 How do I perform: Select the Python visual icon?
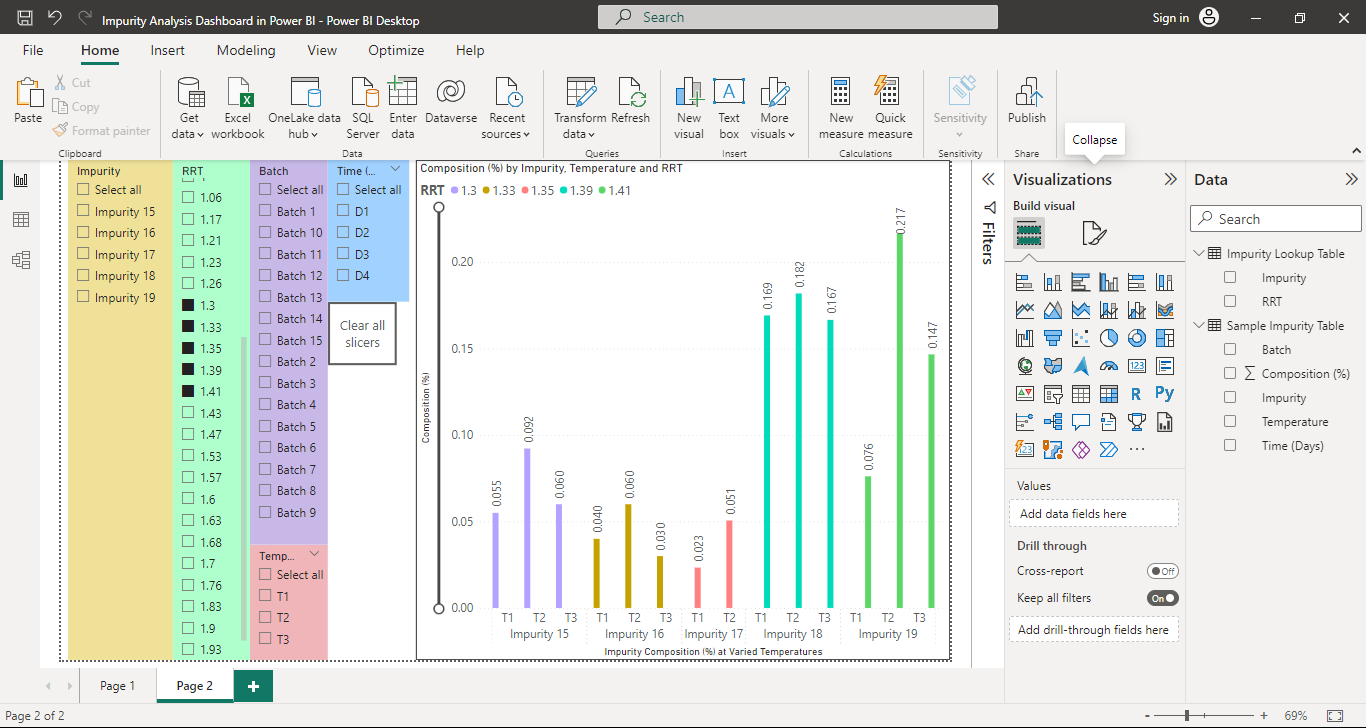1164,393
